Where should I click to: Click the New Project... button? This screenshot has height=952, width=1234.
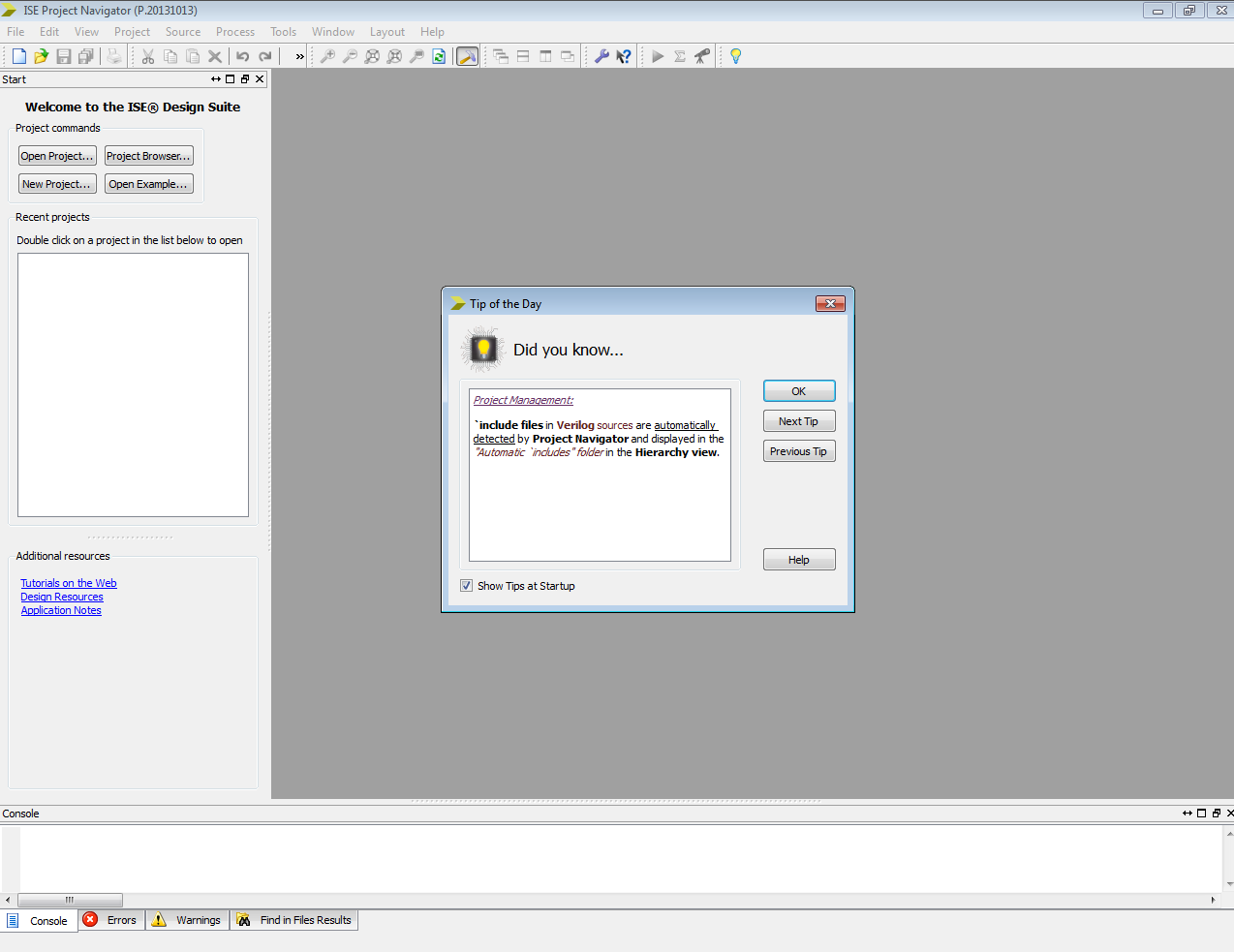(x=57, y=184)
